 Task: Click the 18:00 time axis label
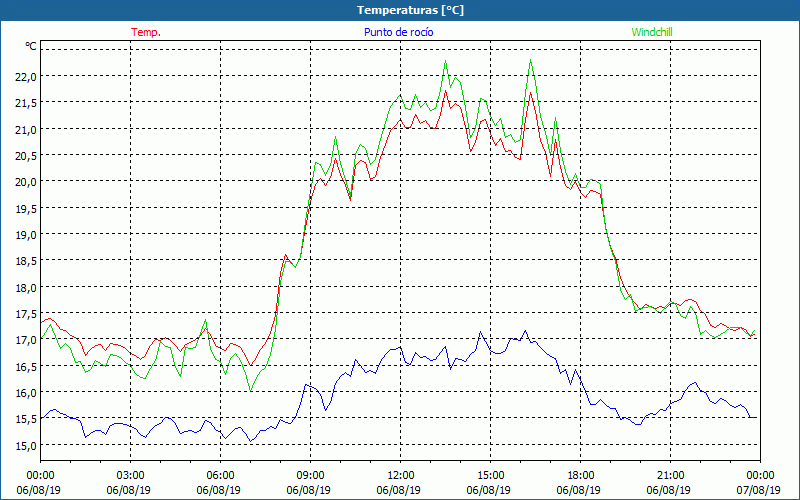(x=581, y=476)
